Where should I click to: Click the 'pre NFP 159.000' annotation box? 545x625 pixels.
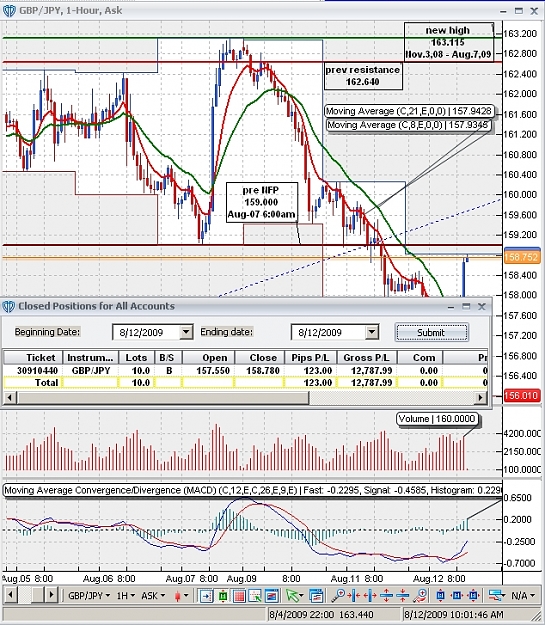click(x=262, y=202)
